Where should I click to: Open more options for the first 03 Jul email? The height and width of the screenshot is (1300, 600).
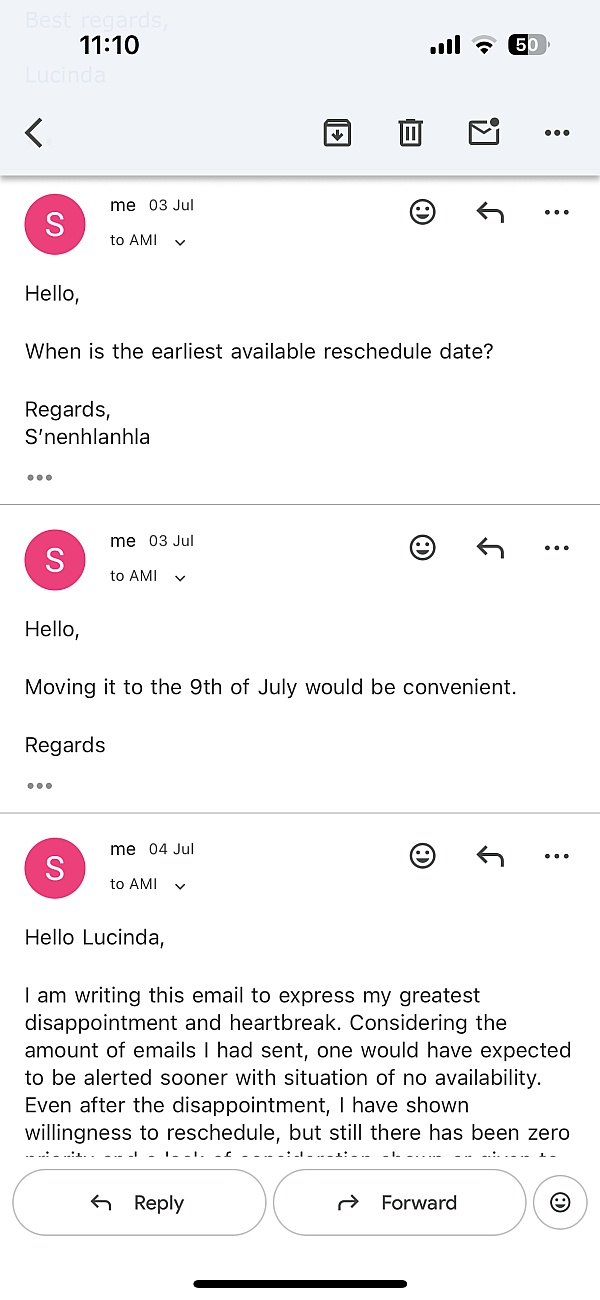coord(556,212)
